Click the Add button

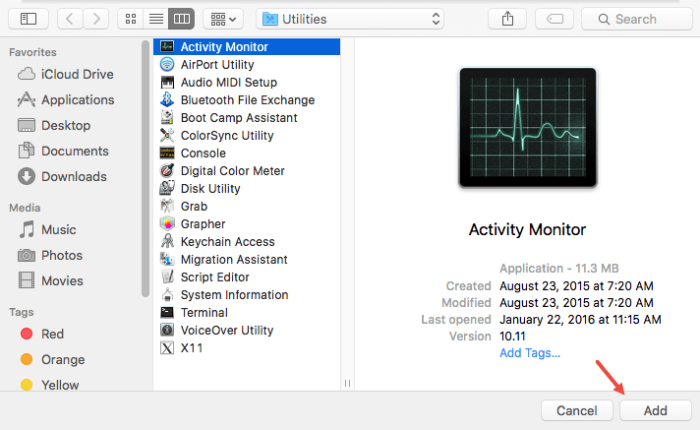[655, 410]
